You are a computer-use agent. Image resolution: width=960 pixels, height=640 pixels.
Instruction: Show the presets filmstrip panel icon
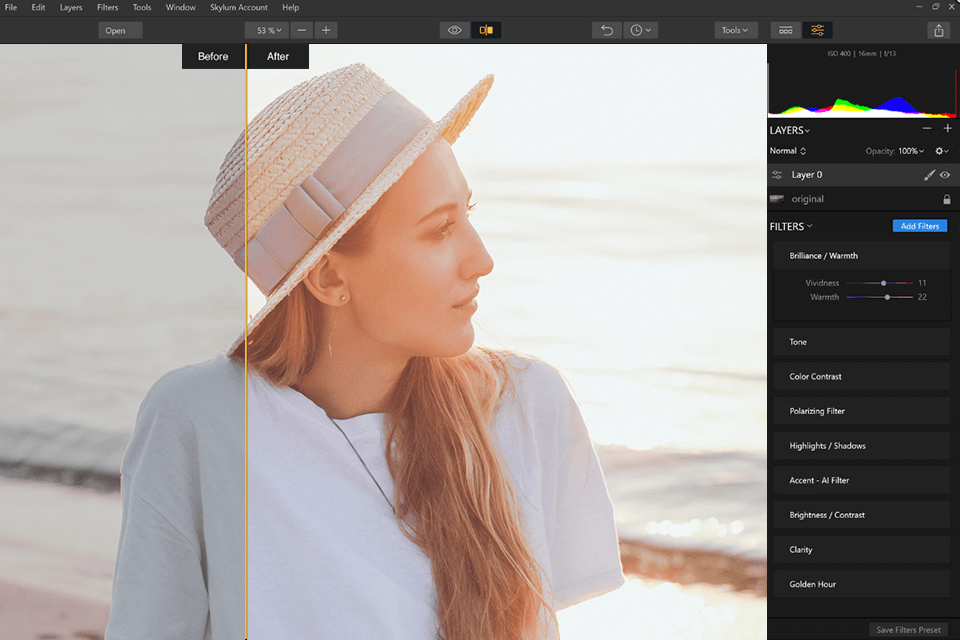pyautogui.click(x=786, y=30)
